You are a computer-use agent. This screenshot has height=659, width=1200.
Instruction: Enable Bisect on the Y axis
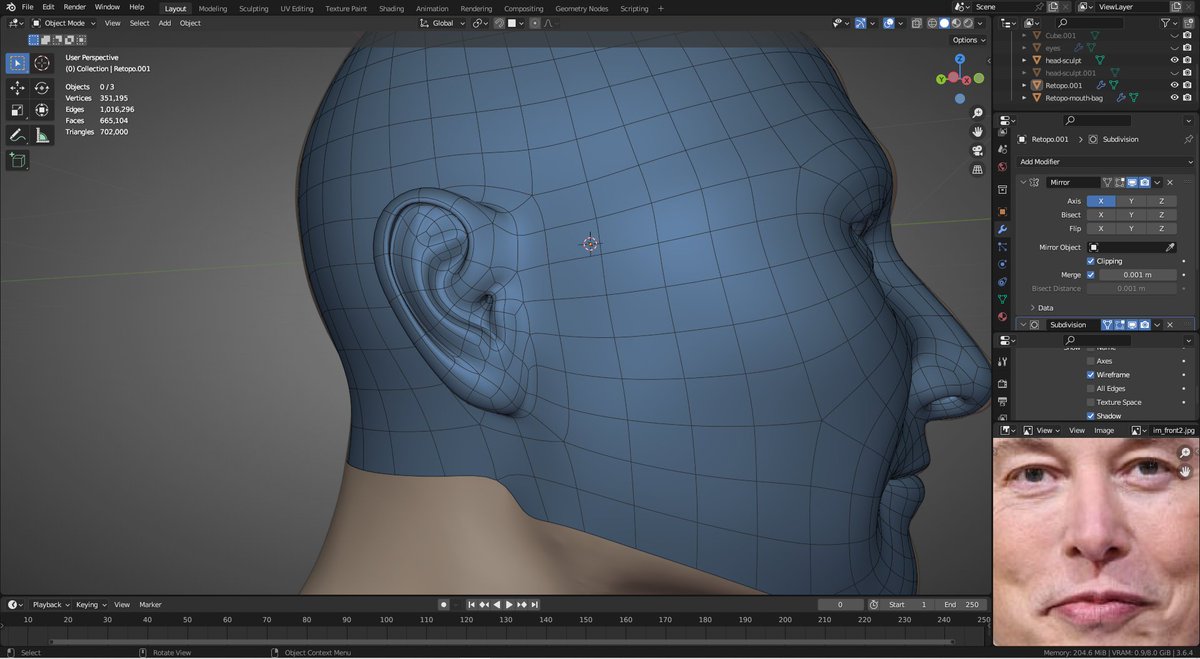click(1131, 215)
